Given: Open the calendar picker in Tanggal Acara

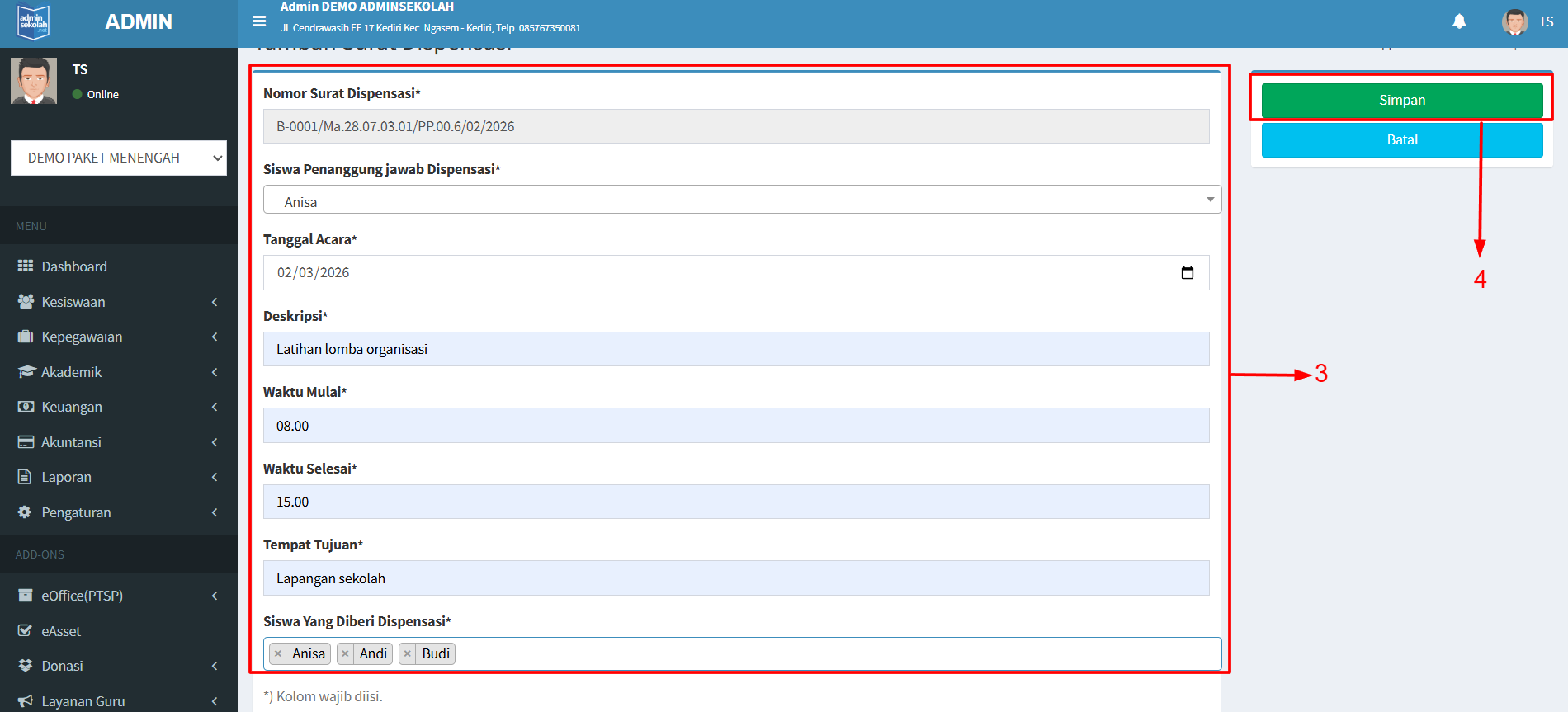Looking at the screenshot, I should tap(1187, 273).
